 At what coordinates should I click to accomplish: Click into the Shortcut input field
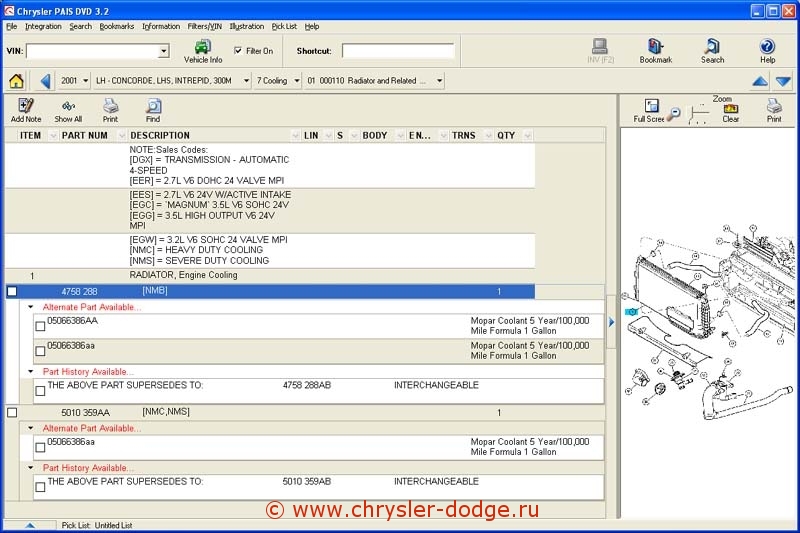click(398, 51)
